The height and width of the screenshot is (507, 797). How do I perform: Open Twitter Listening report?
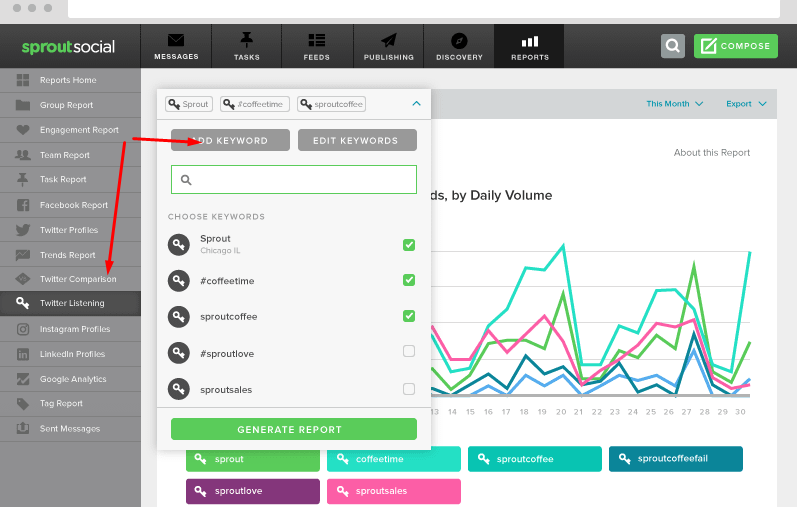[70, 303]
